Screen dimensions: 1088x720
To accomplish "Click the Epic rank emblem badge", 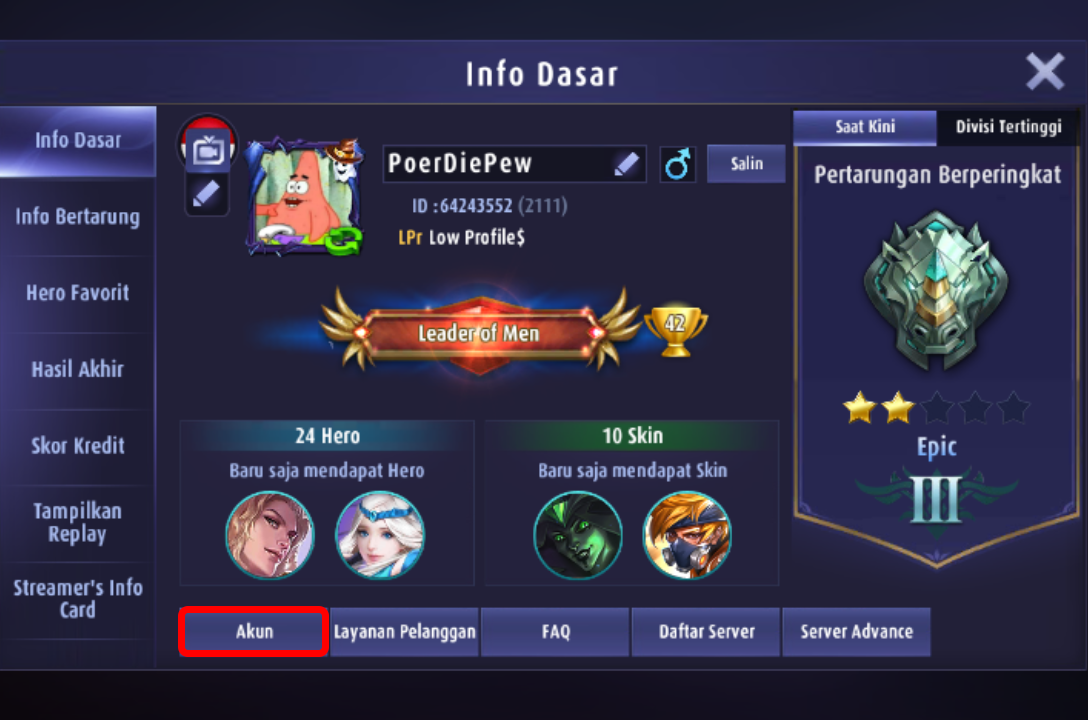I will coord(936,290).
